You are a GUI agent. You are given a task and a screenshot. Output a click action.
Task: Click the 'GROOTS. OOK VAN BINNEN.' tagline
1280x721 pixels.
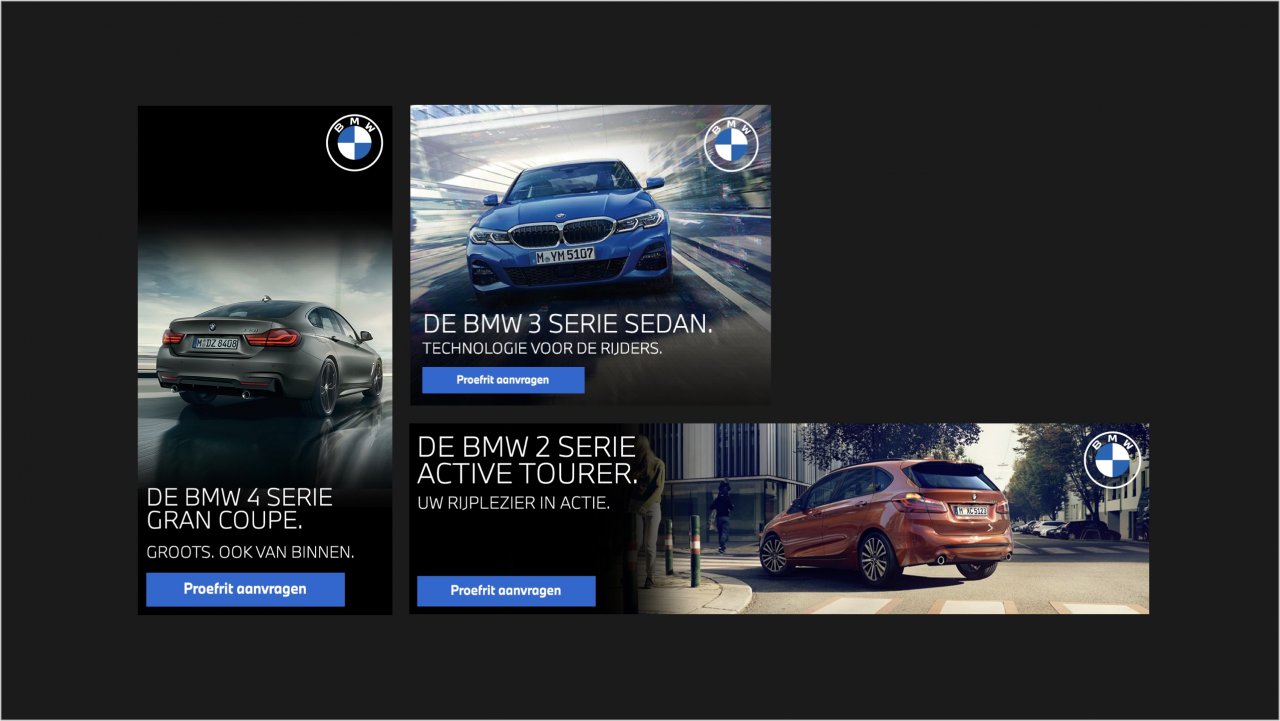(250, 552)
